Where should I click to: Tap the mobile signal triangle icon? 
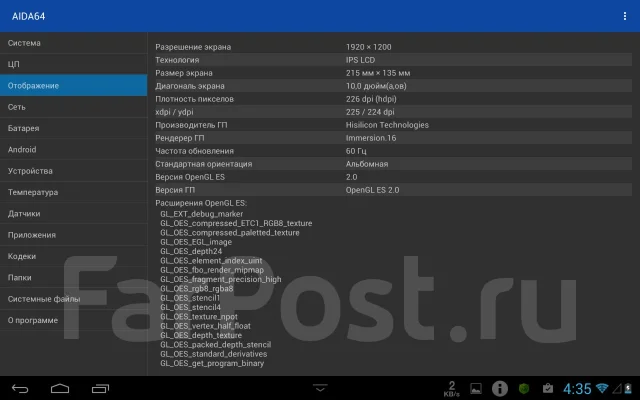[617, 389]
